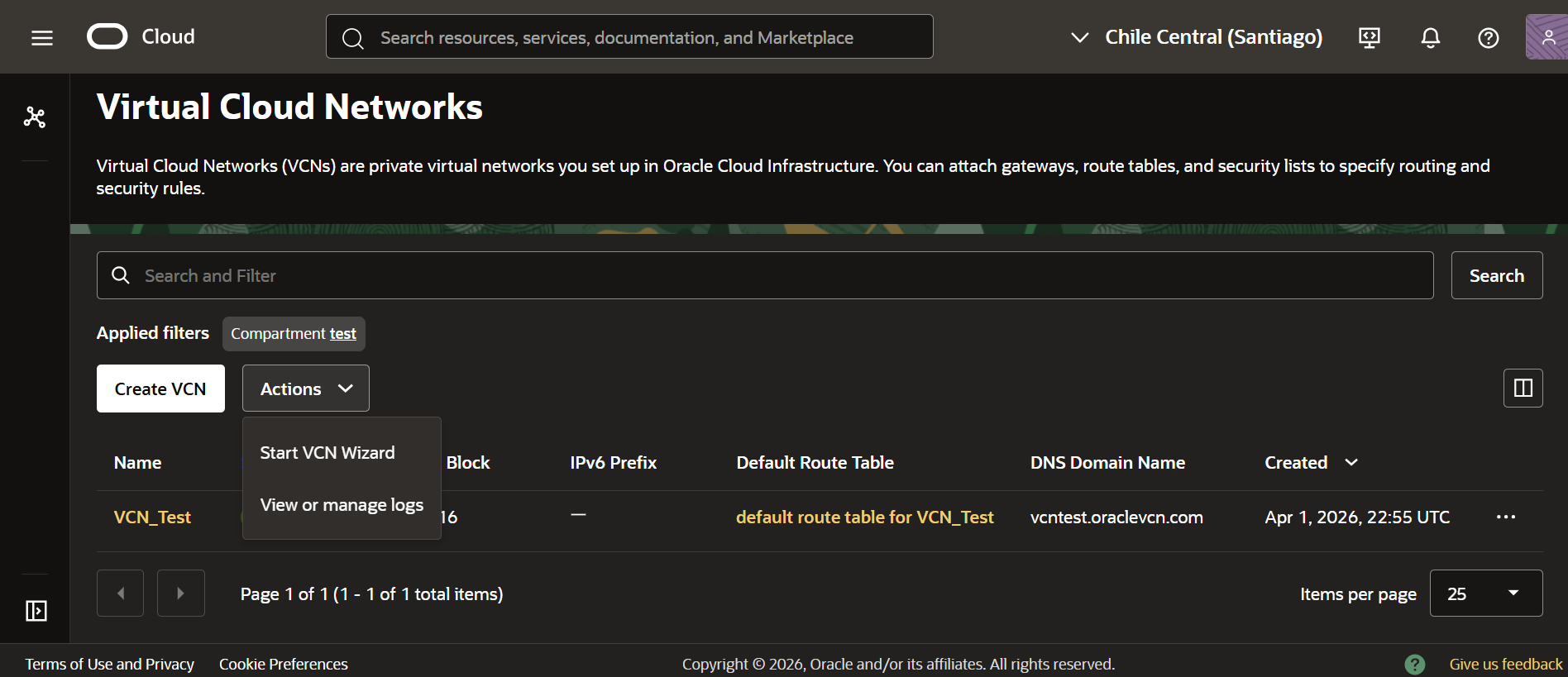Choose View or manage logs
Image resolution: width=1568 pixels, height=677 pixels.
click(x=342, y=505)
